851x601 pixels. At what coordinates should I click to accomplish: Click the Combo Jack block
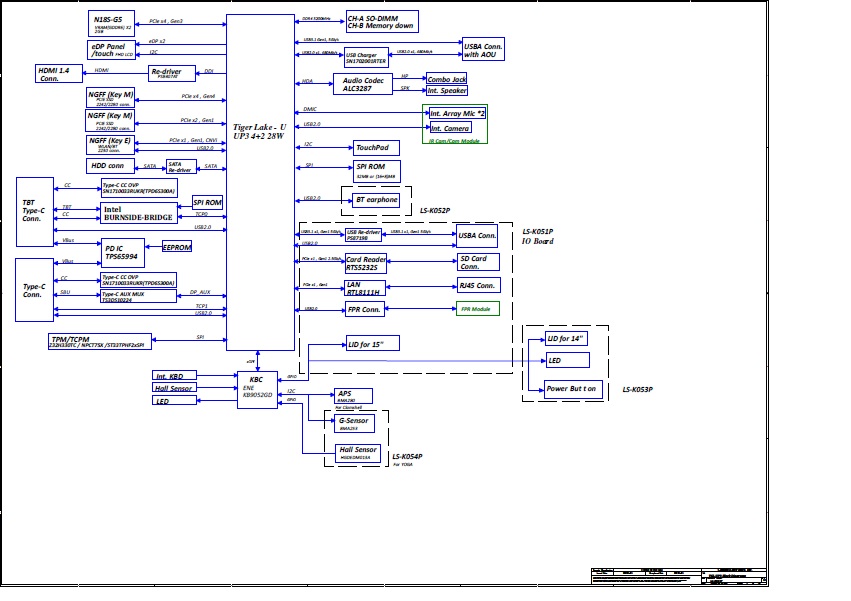[x=447, y=79]
